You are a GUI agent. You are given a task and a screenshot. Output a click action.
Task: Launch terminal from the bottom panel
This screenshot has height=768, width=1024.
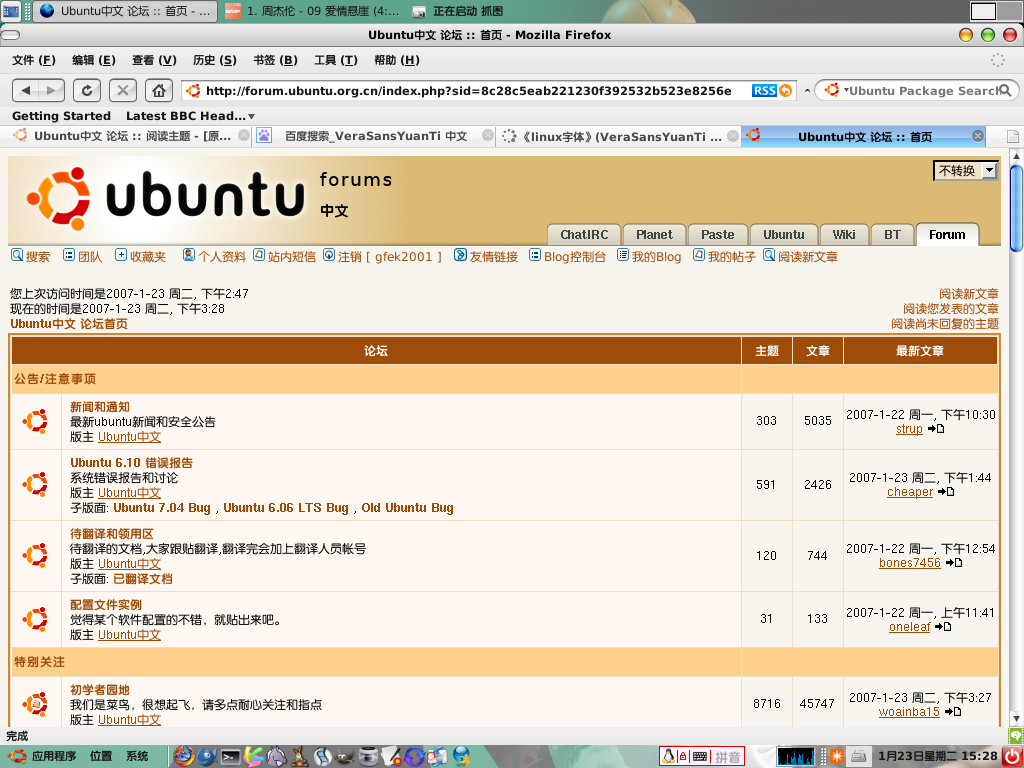point(231,756)
